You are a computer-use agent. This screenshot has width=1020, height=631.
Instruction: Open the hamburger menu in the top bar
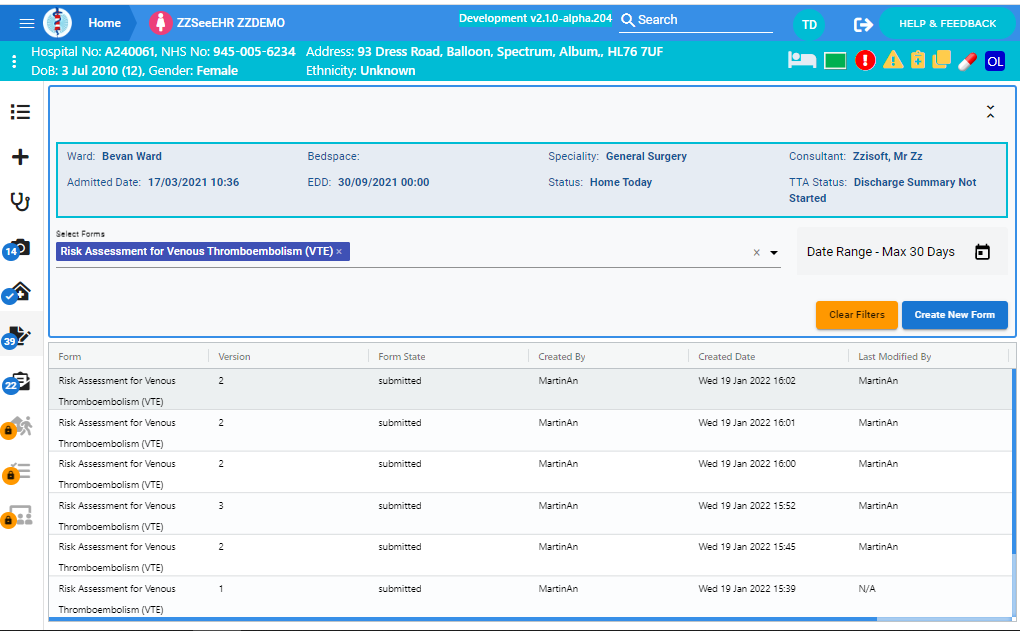pyautogui.click(x=27, y=23)
